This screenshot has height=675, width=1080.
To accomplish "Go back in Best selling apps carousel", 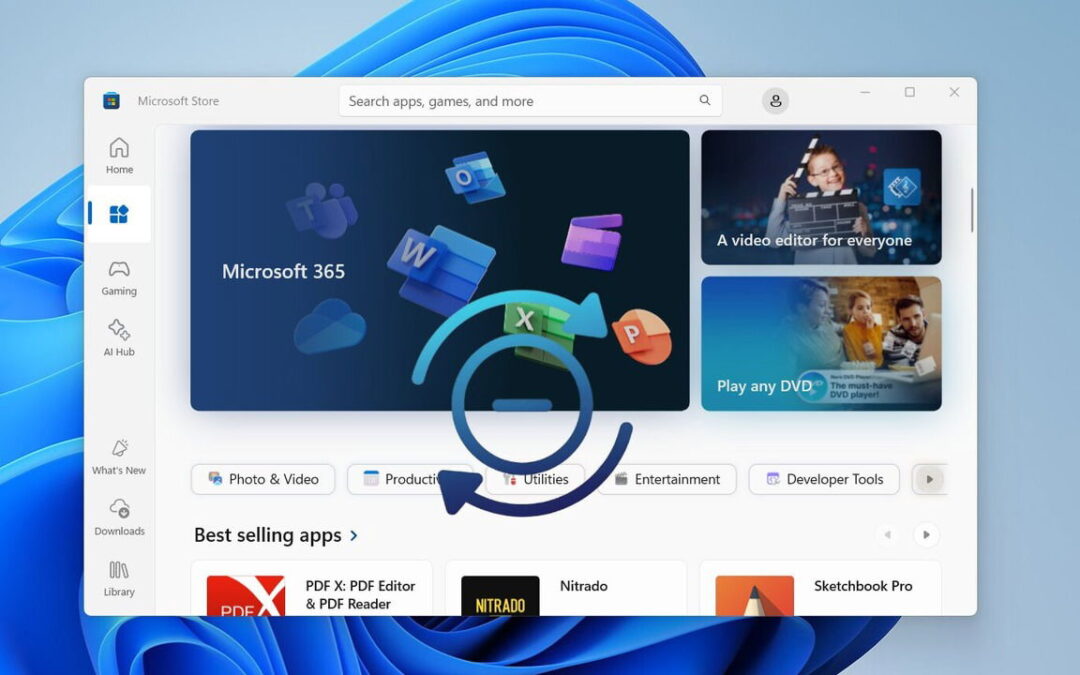I will pyautogui.click(x=887, y=535).
